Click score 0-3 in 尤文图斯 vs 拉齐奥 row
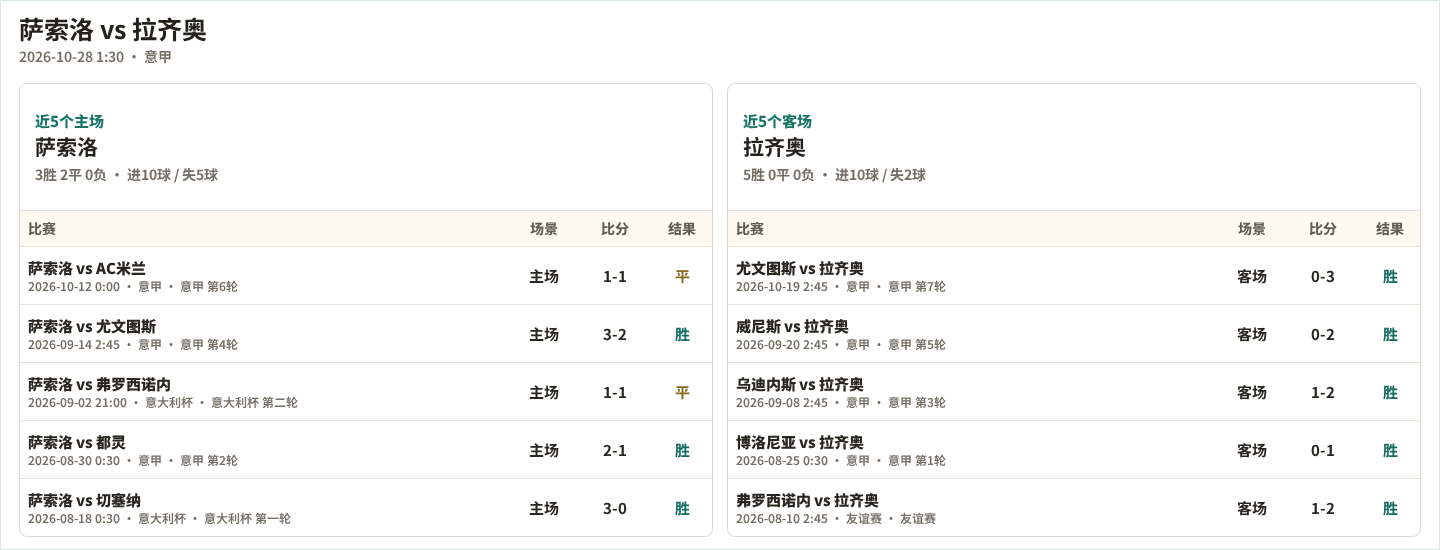 [1323, 276]
